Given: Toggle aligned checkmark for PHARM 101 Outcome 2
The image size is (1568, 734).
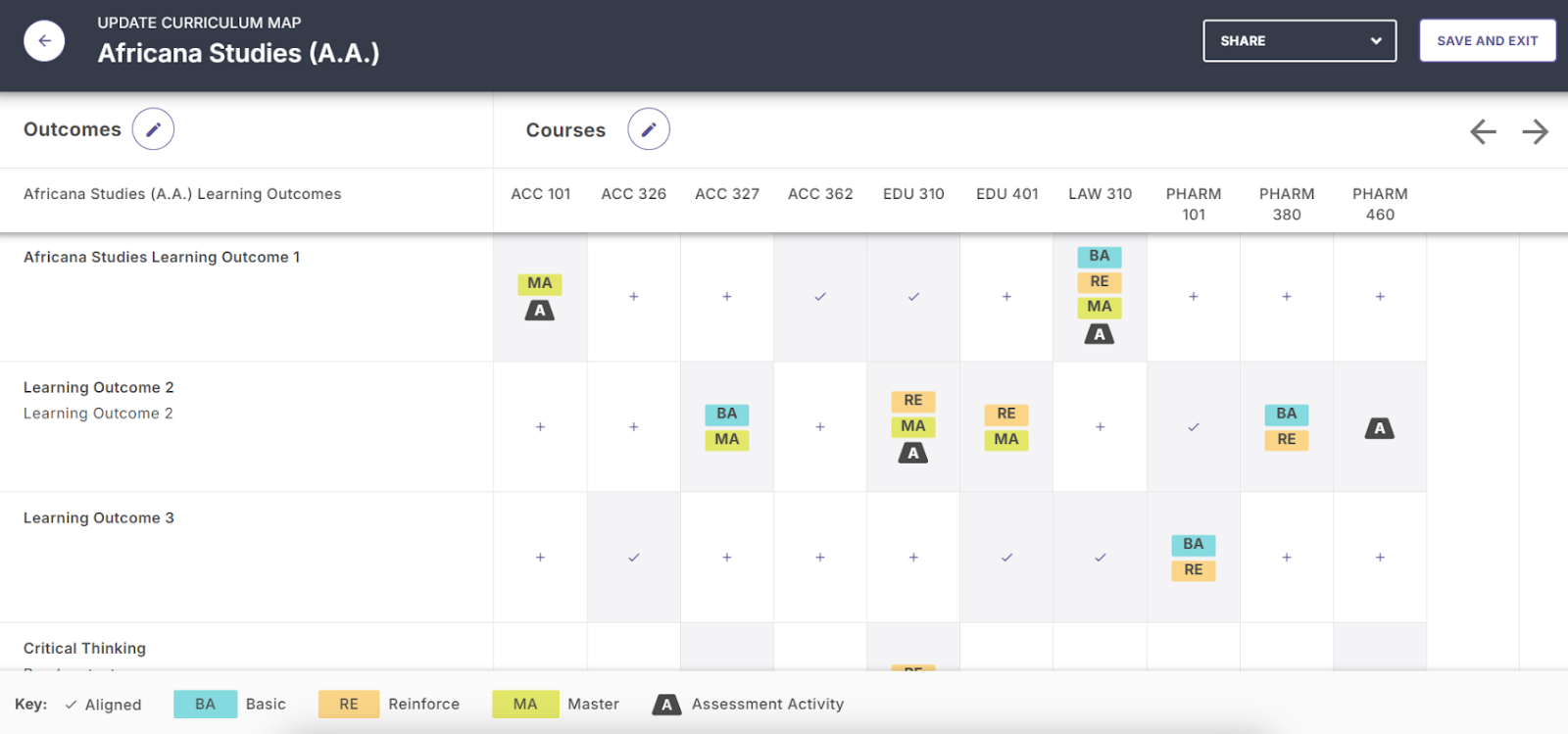Looking at the screenshot, I should (1193, 427).
